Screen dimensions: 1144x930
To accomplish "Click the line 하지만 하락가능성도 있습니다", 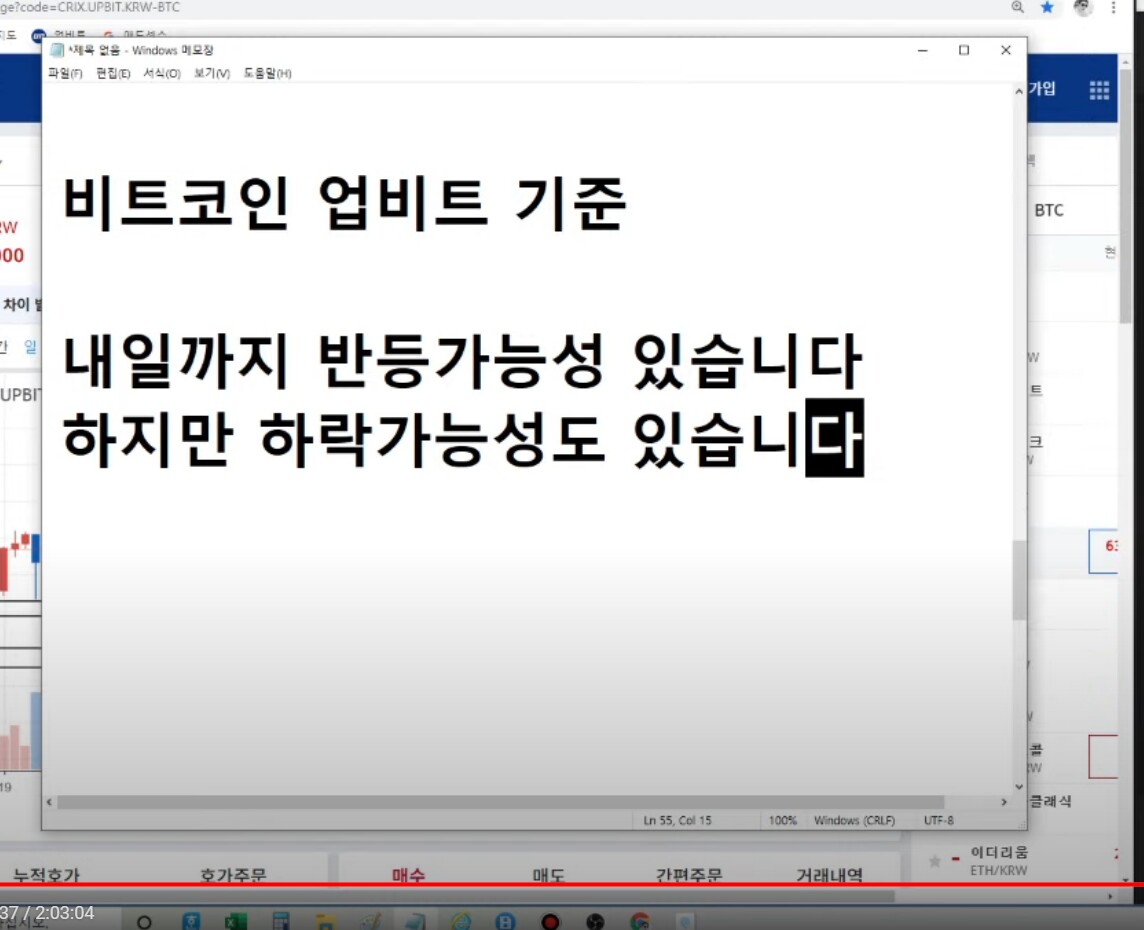I will [x=463, y=438].
